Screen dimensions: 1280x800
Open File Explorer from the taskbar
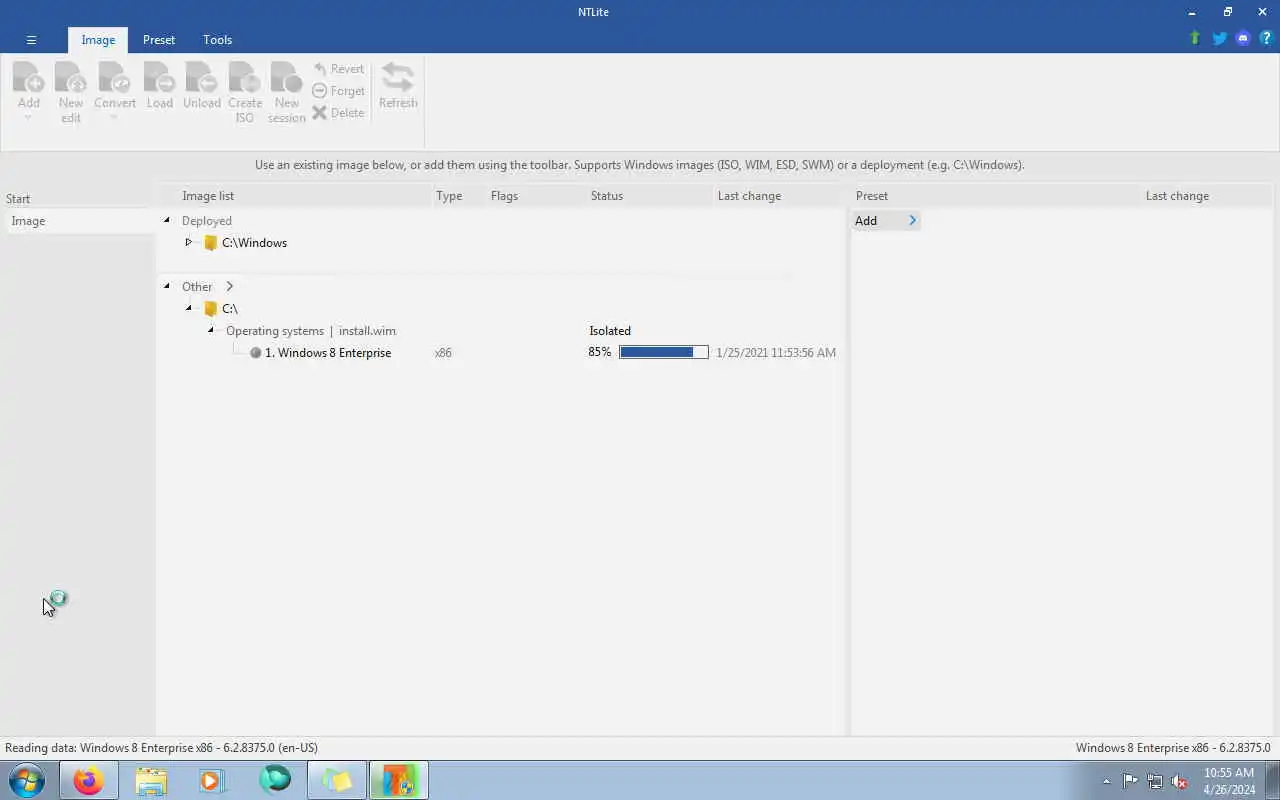tap(151, 780)
